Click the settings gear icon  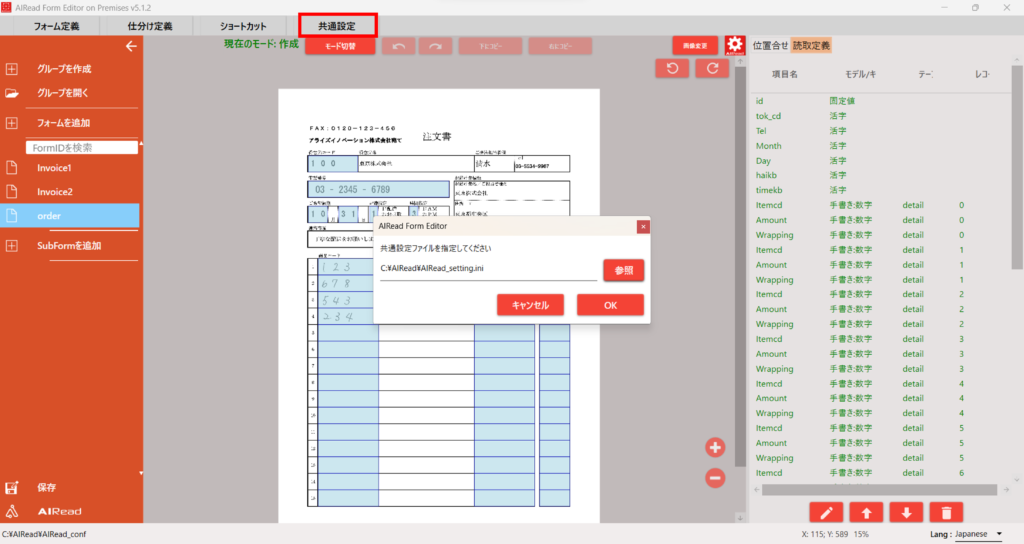pyautogui.click(x=735, y=45)
